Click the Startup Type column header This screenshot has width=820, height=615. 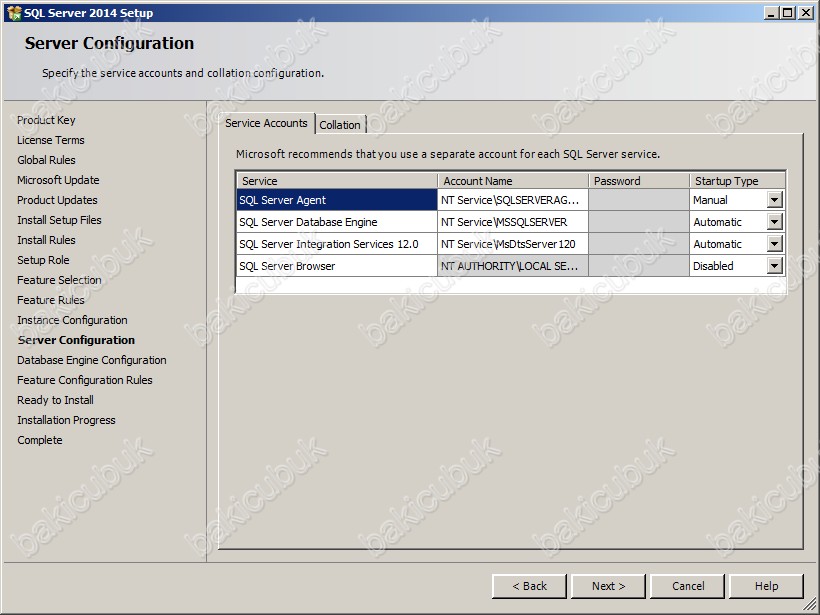737,181
